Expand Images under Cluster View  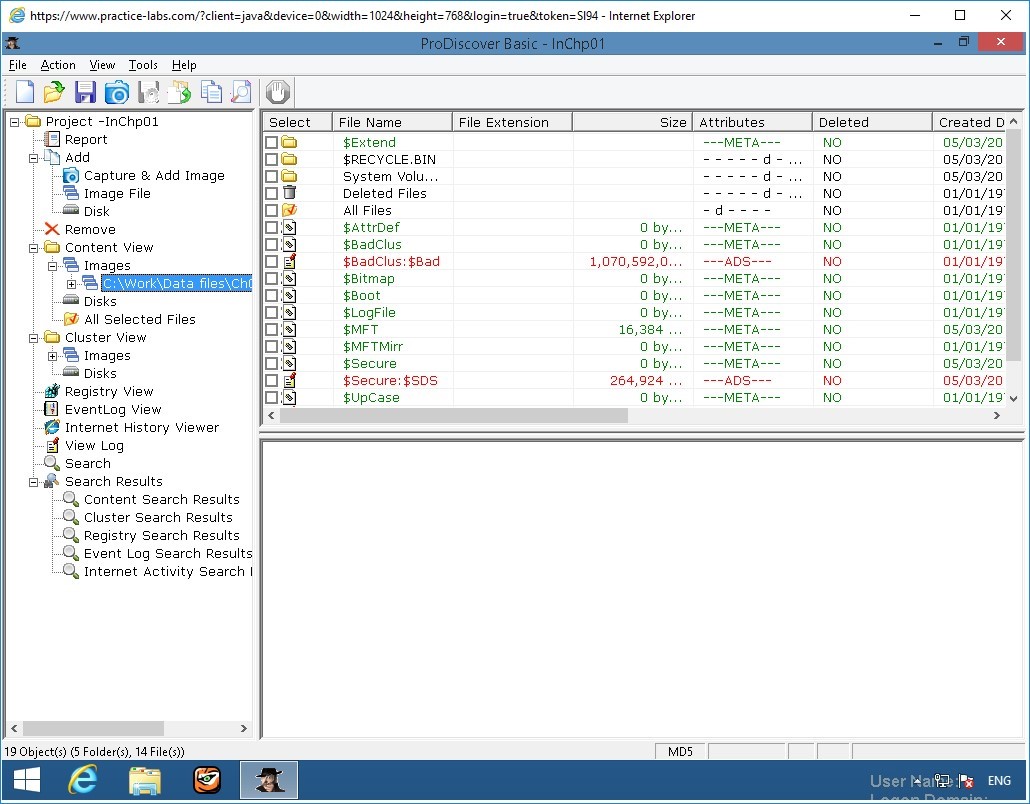tap(53, 356)
